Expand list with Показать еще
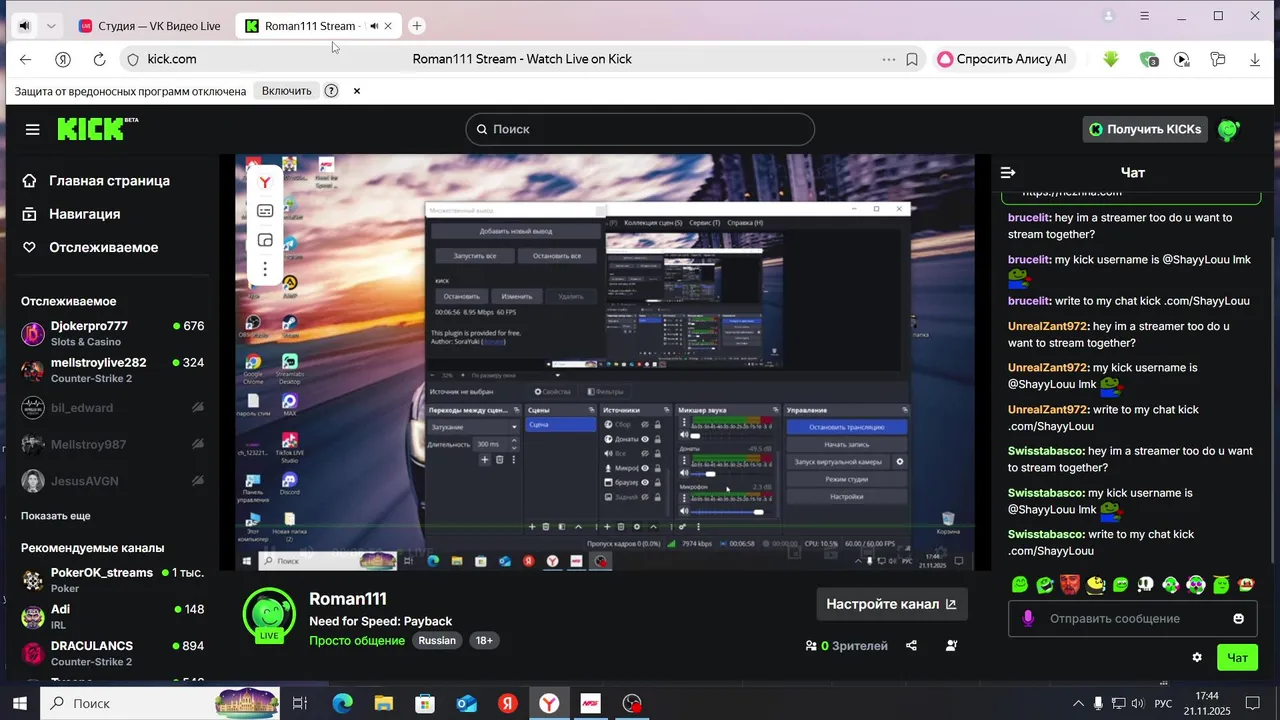Screen dimensions: 1280x720 pos(56,516)
